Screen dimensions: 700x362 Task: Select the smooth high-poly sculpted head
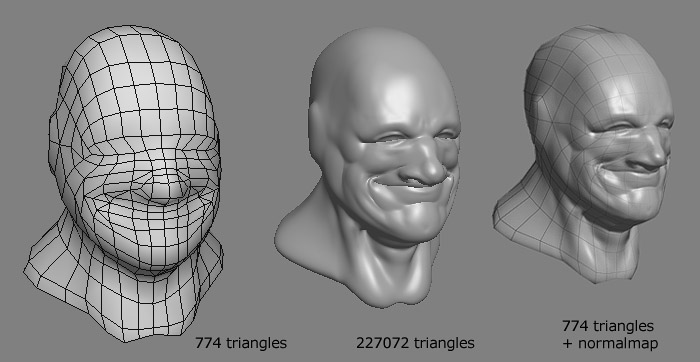pyautogui.click(x=367, y=167)
